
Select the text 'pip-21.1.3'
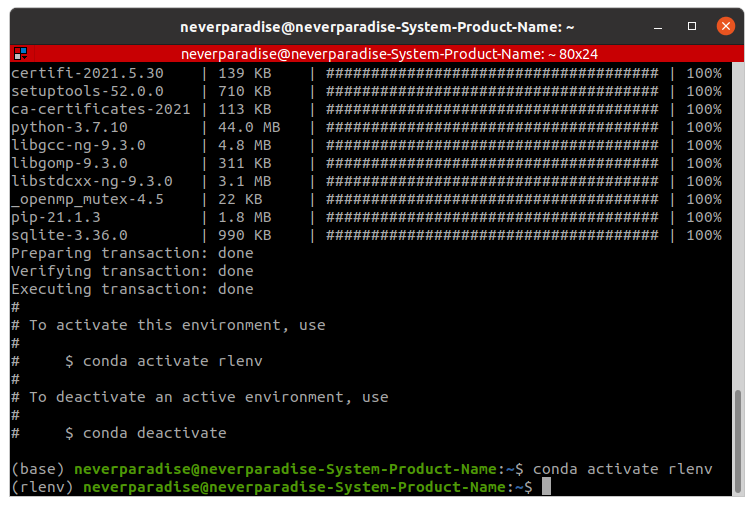pyautogui.click(x=56, y=217)
